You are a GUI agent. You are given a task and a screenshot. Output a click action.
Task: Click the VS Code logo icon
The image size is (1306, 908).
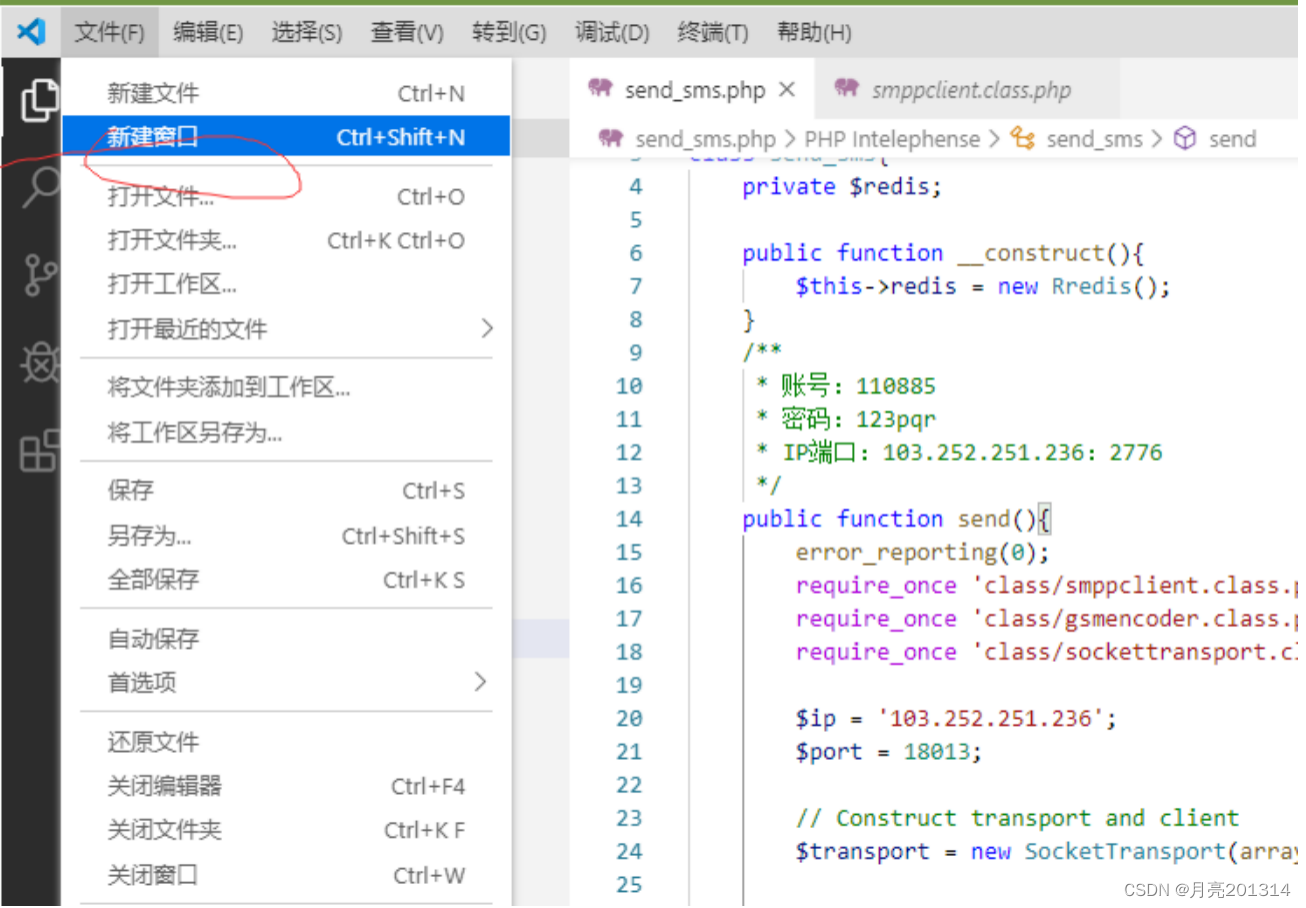pos(31,32)
